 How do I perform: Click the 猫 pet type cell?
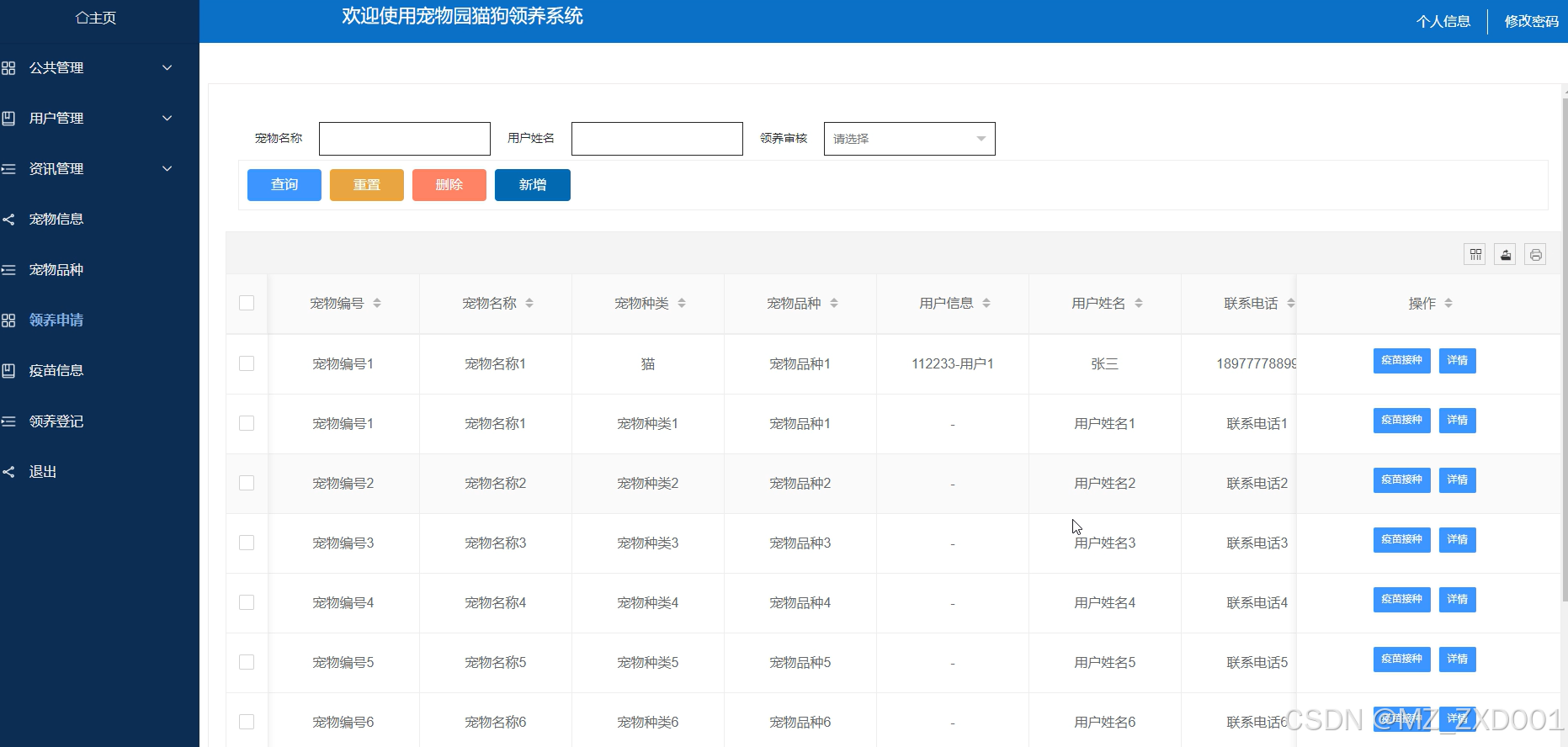648,364
